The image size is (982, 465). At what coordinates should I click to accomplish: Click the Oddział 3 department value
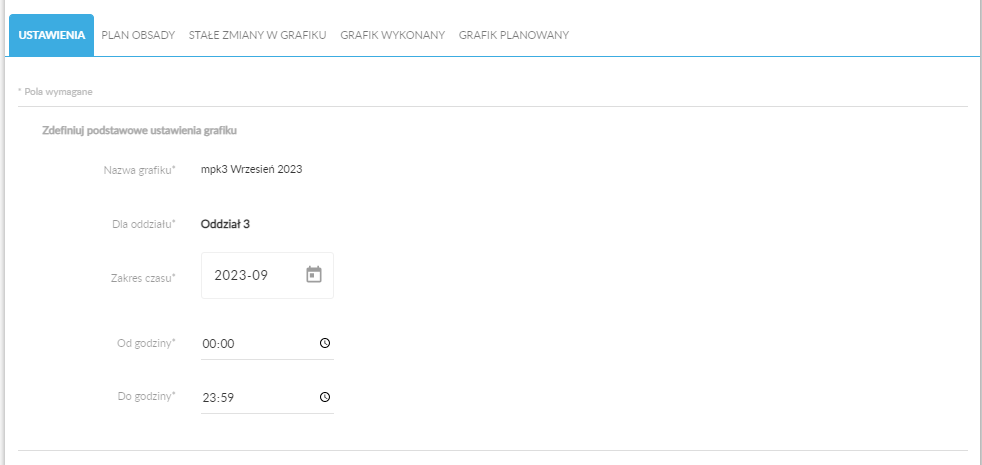[x=225, y=224]
